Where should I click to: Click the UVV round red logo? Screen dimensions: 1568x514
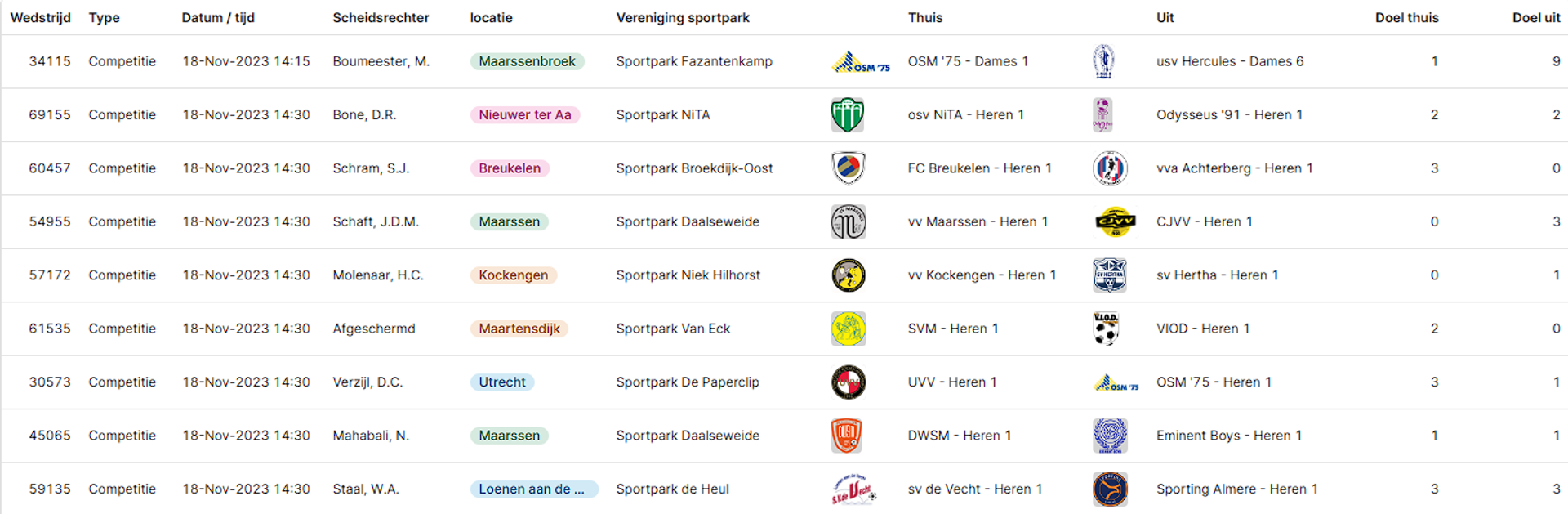click(849, 382)
